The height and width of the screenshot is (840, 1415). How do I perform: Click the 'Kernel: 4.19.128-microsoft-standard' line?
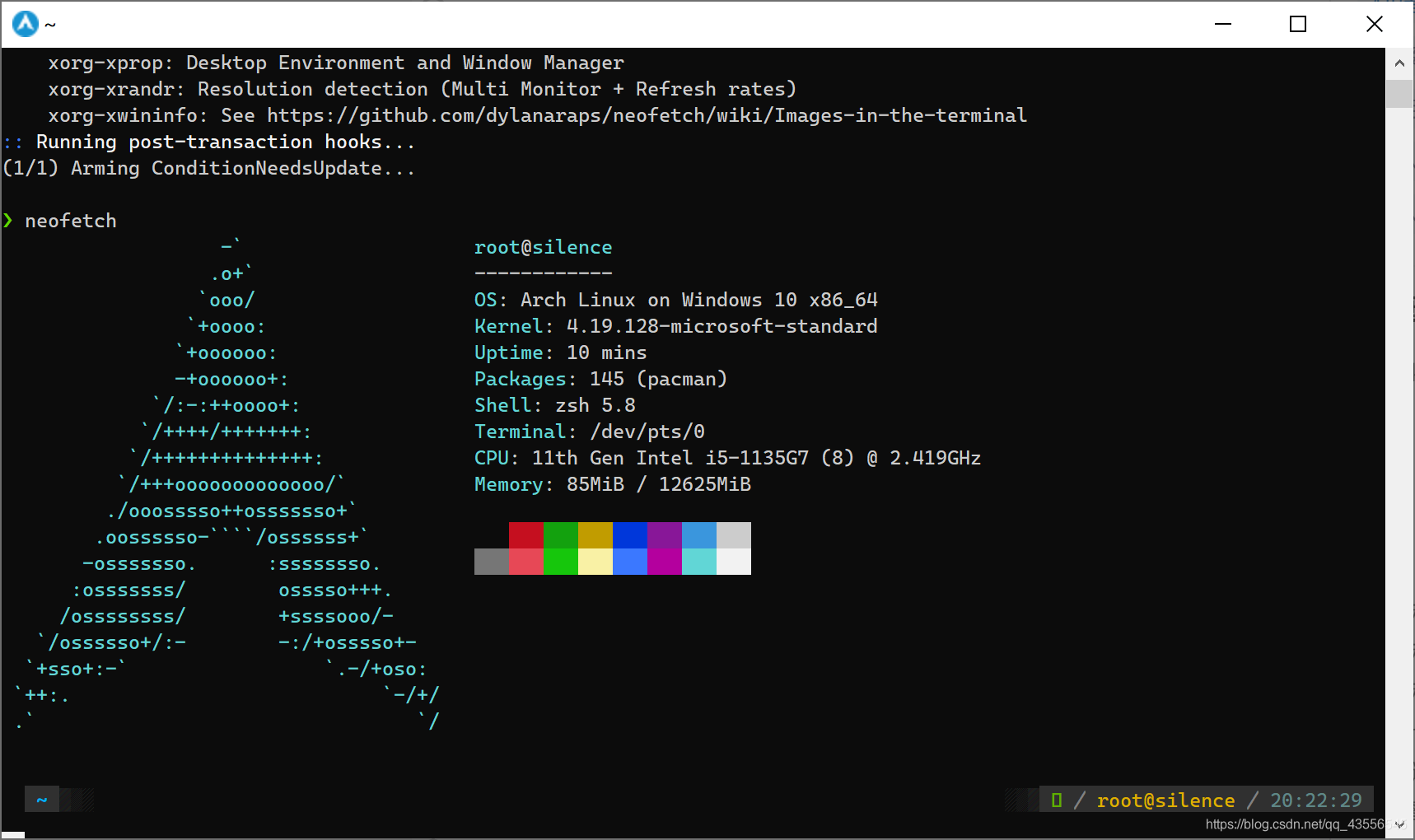676,326
